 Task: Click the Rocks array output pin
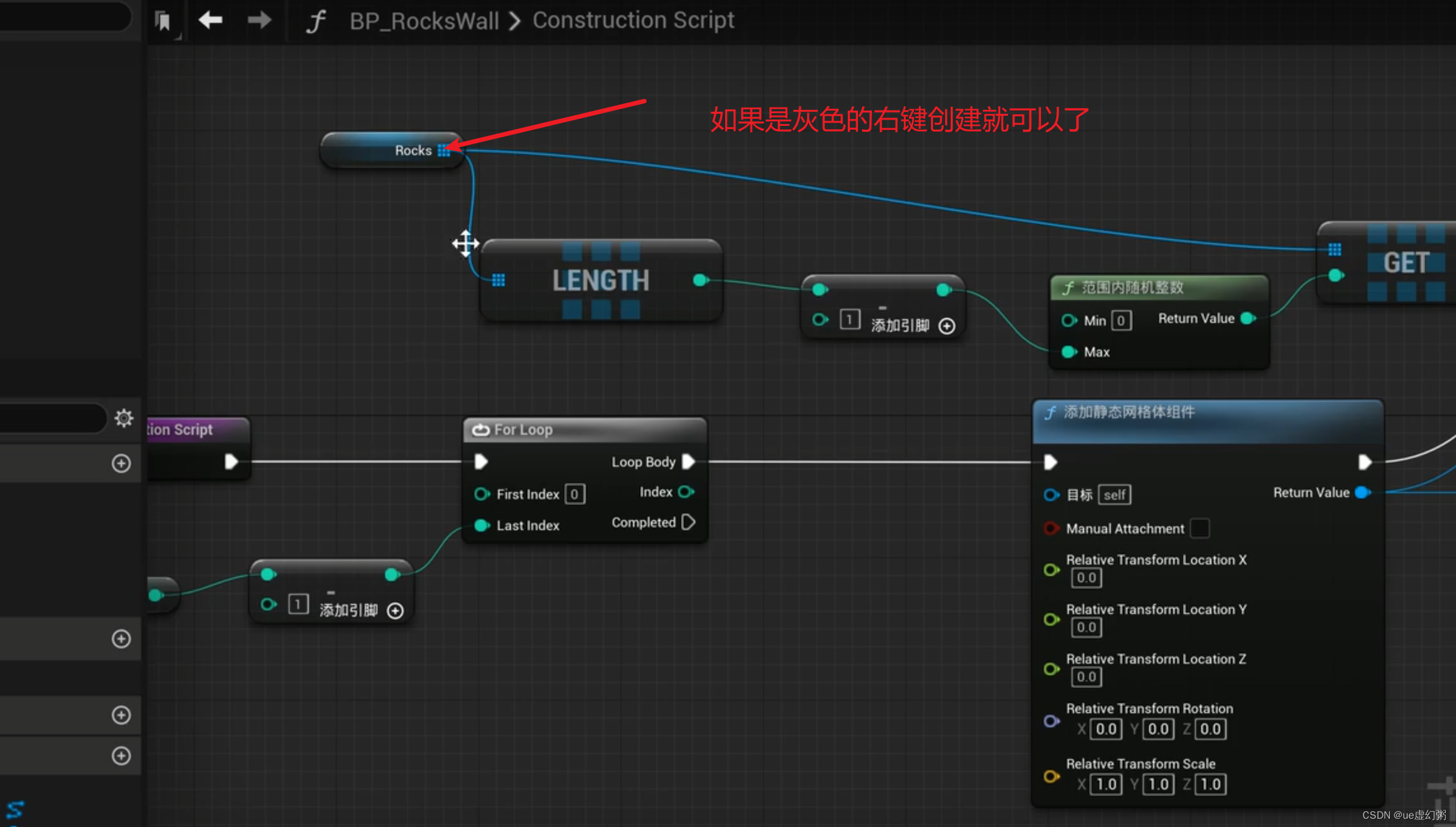point(444,151)
